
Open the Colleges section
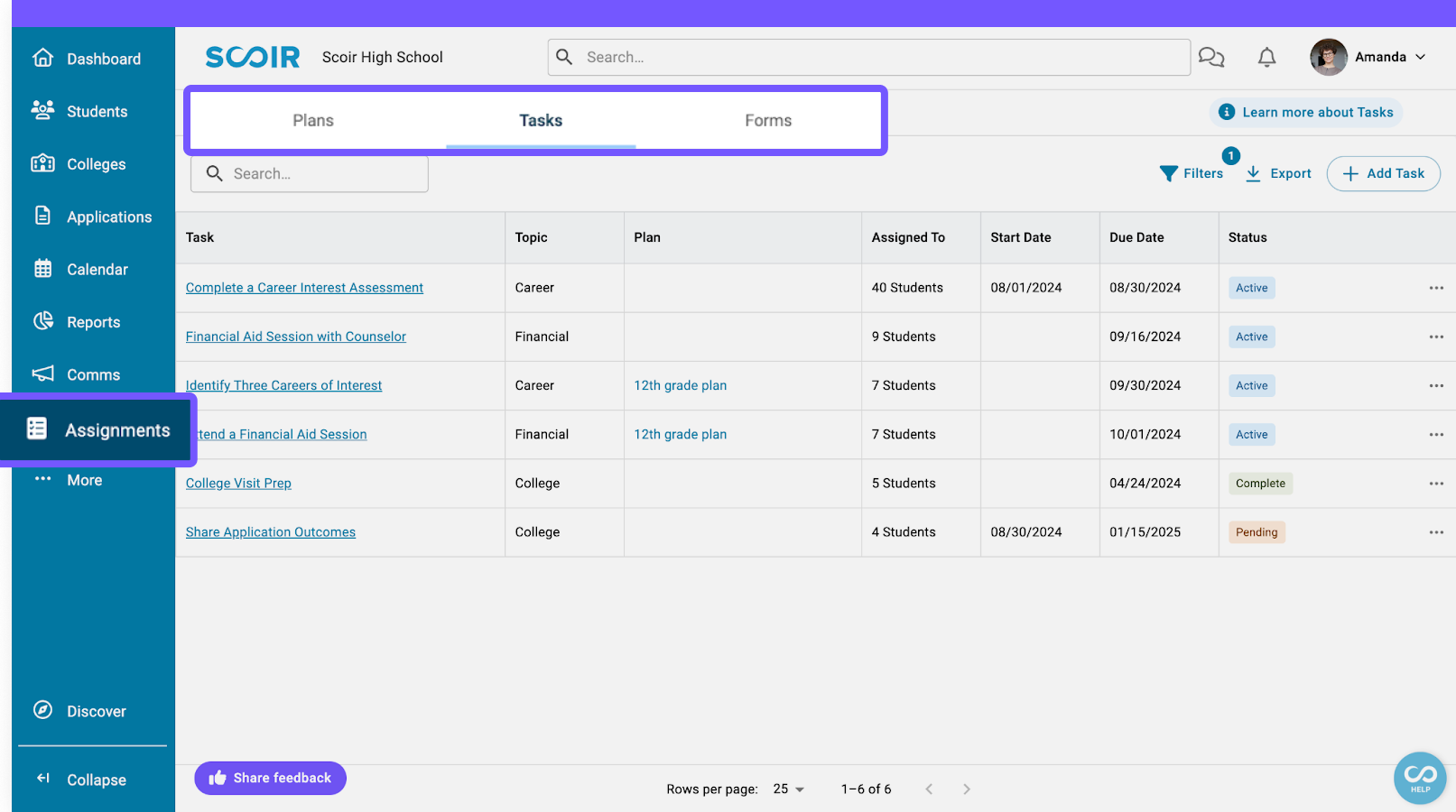[x=96, y=163]
